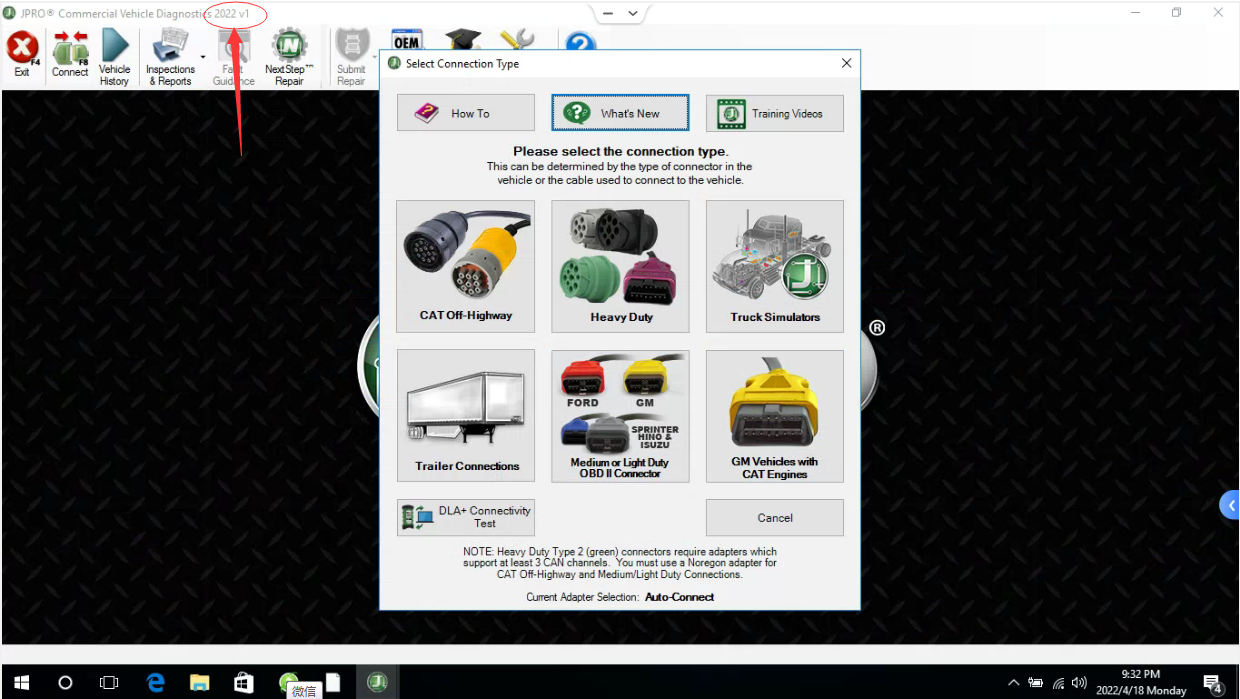Select CAT Off-Highway connection type
Screen dimensions: 1240x699
click(466, 266)
